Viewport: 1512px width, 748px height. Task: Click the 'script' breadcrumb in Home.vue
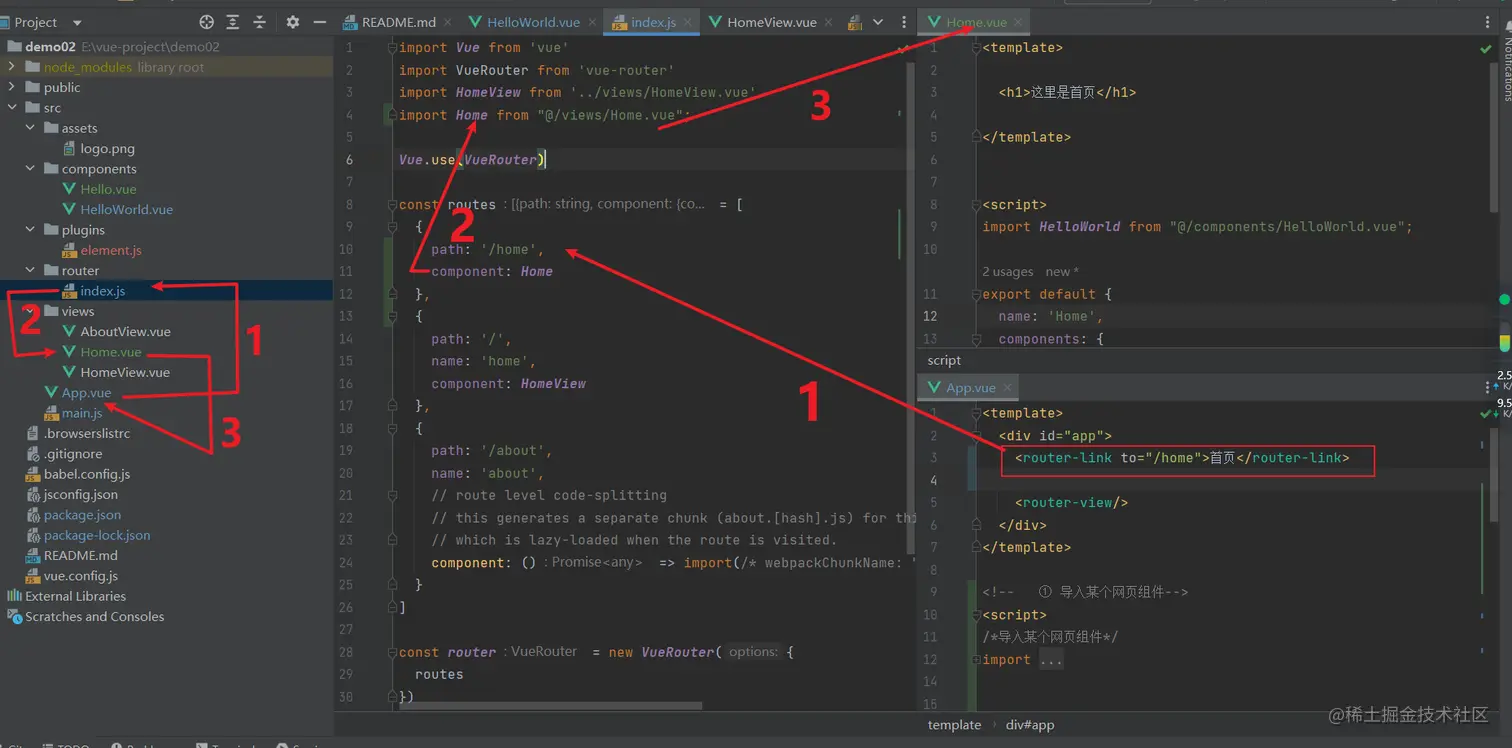(x=944, y=360)
